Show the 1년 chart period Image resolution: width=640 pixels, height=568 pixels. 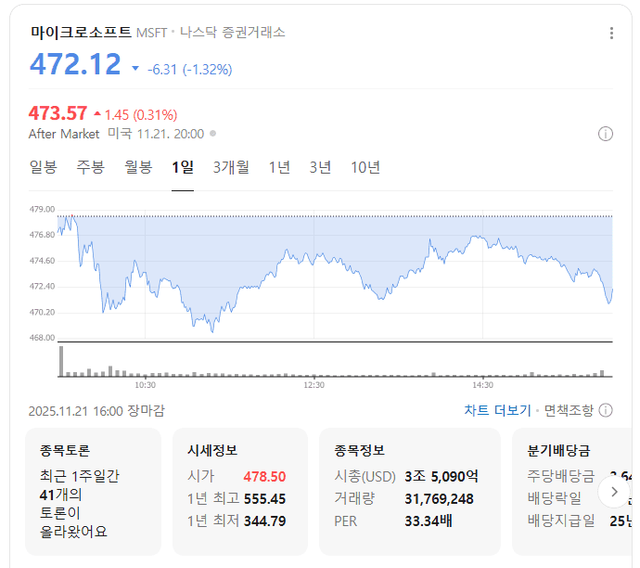(279, 167)
